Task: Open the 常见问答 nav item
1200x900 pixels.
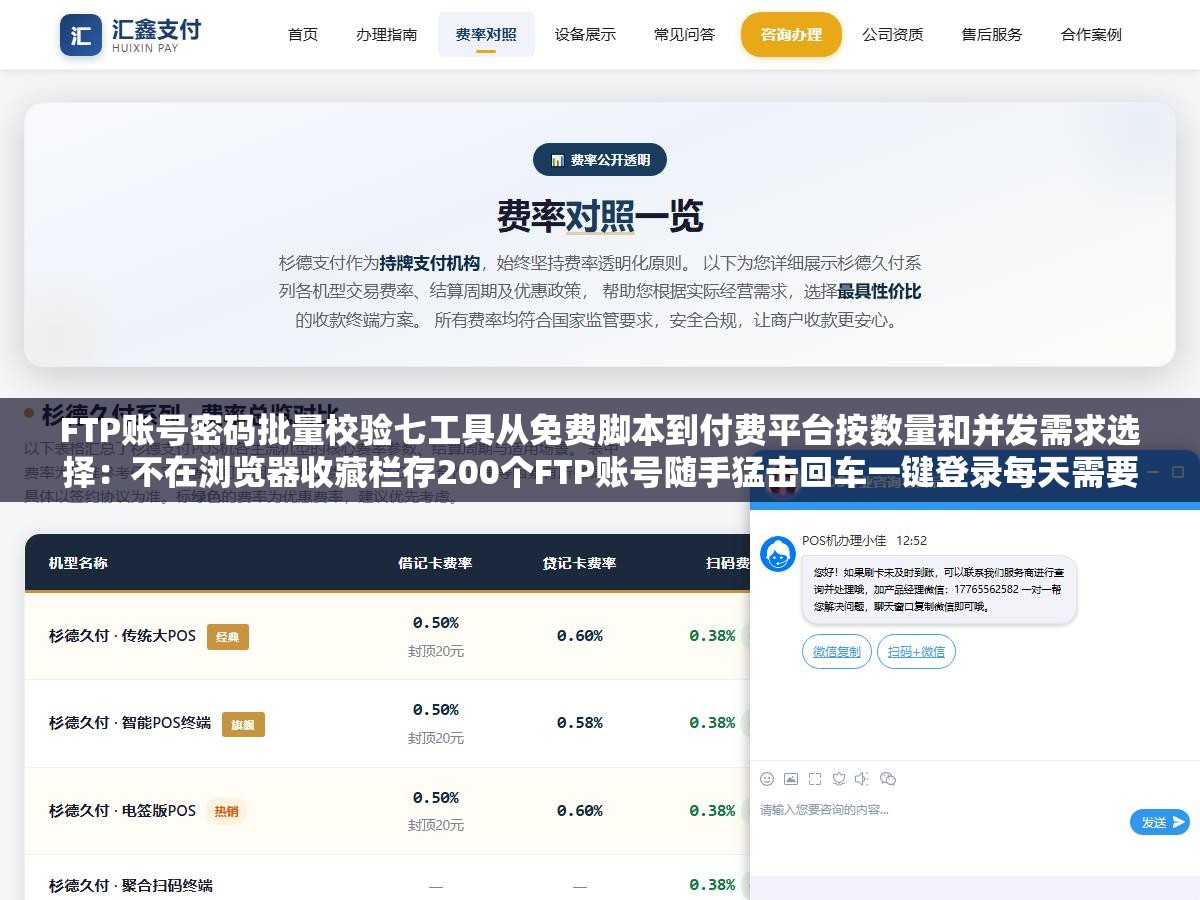Action: 685,34
